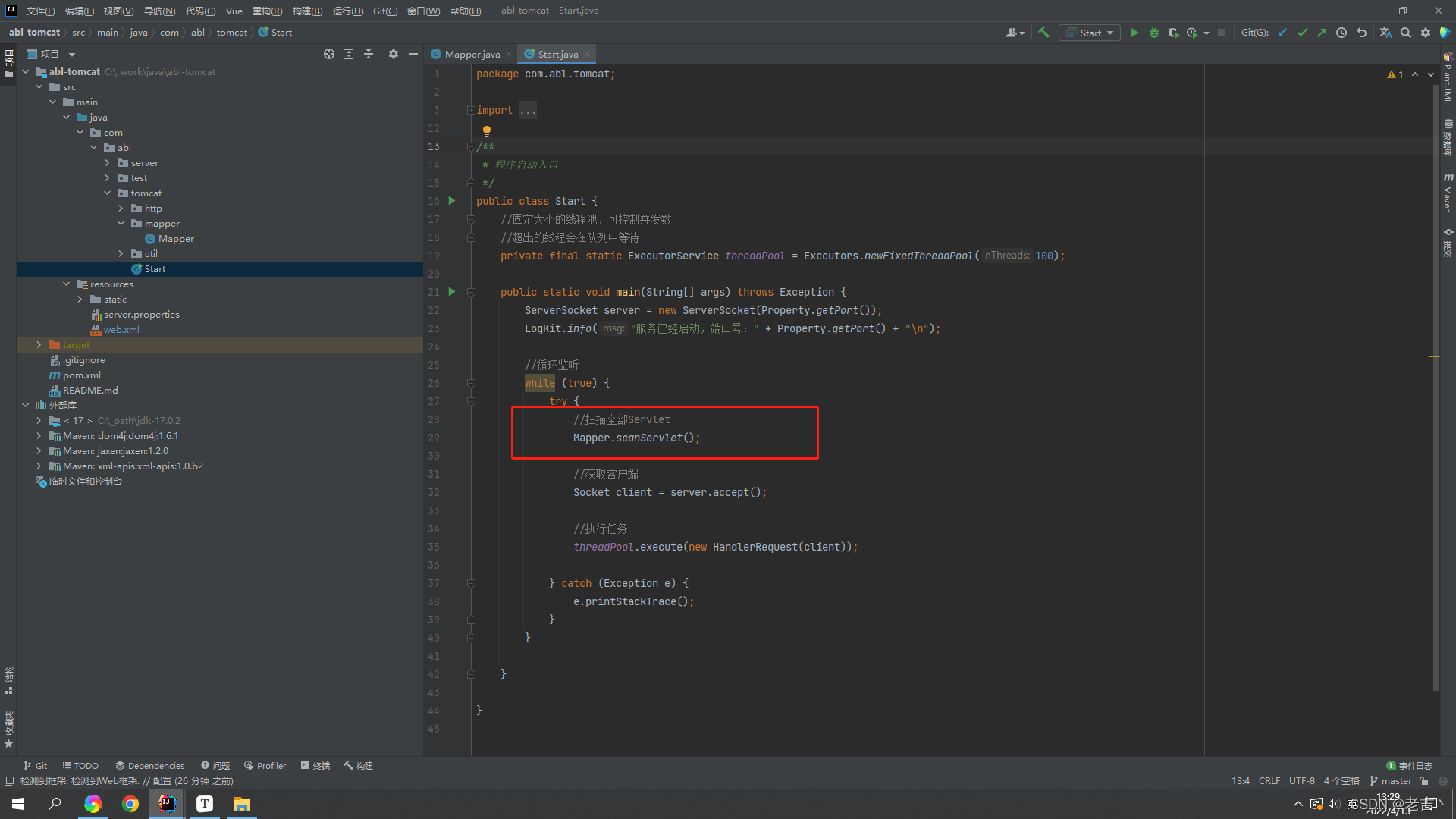Open the Start run configuration dropdown
The image size is (1456, 819).
[1090, 33]
